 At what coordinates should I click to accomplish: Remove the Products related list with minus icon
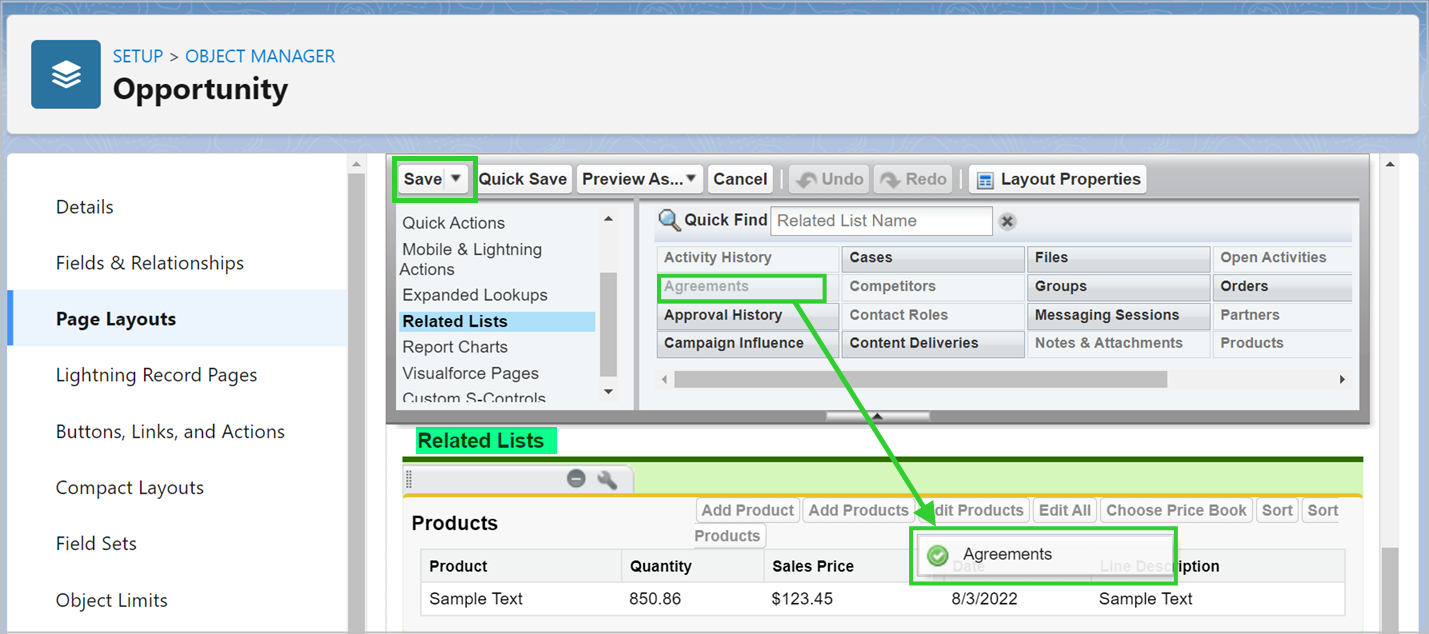pyautogui.click(x=576, y=479)
